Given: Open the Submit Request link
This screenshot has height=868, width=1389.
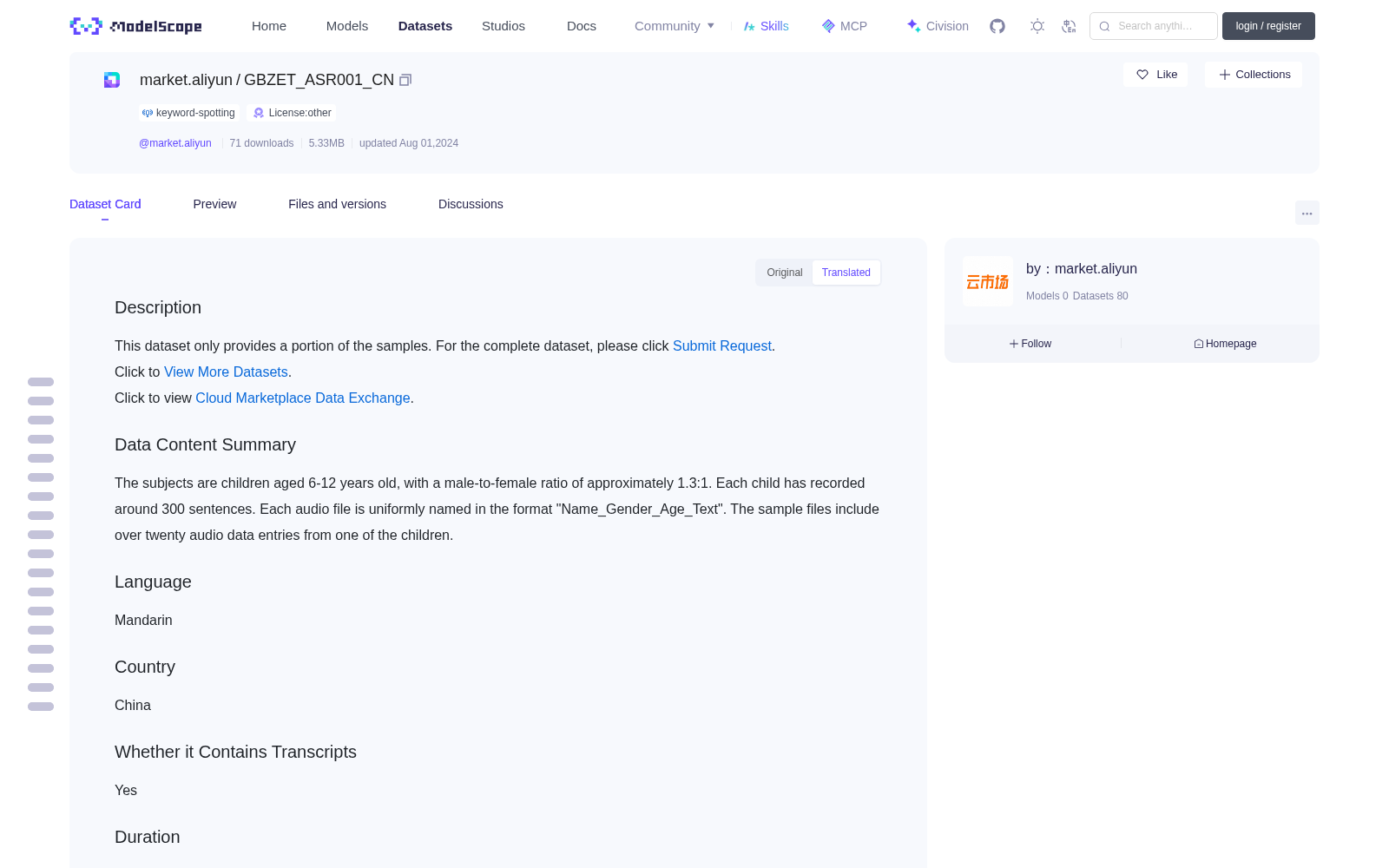Looking at the screenshot, I should (722, 345).
